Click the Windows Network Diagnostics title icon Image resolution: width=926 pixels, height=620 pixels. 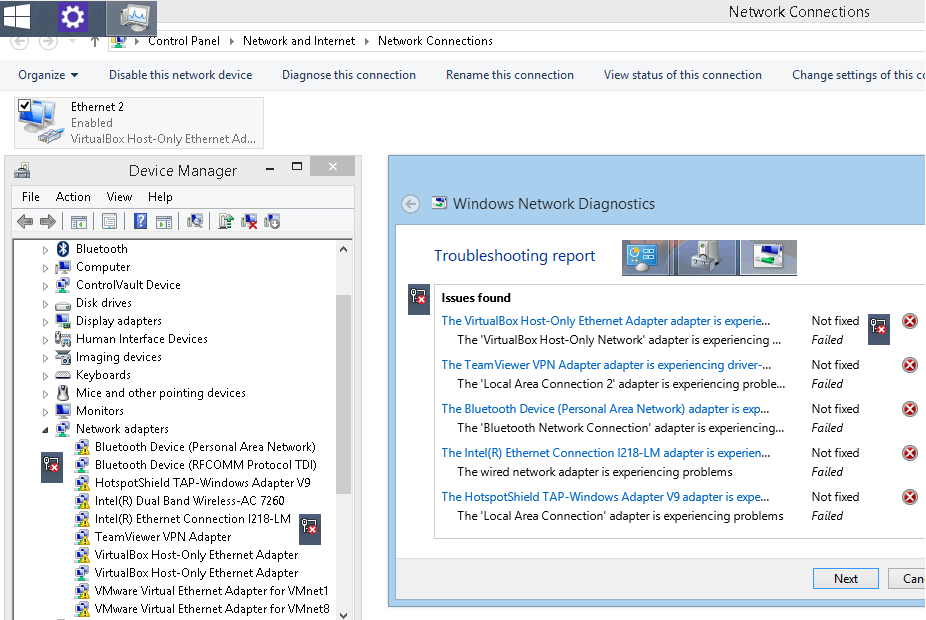tap(439, 203)
